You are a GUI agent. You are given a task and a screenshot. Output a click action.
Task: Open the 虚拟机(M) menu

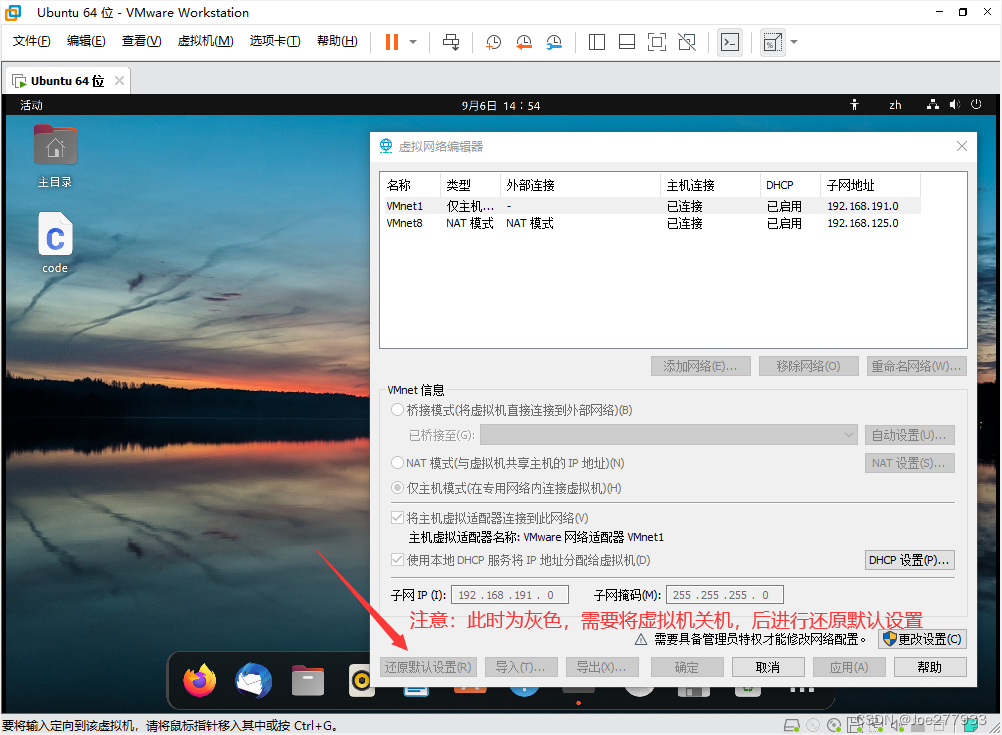point(205,41)
